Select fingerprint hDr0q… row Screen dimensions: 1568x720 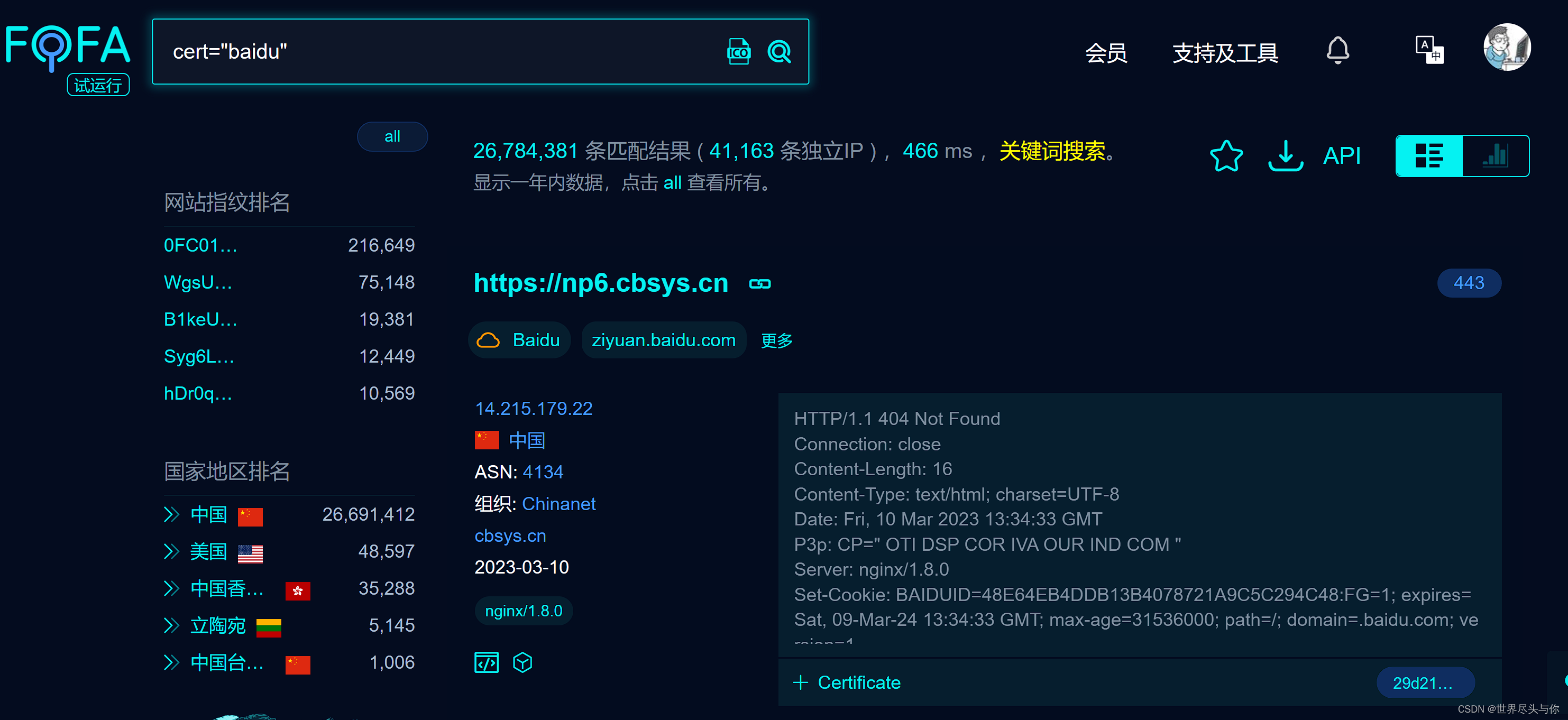[289, 393]
